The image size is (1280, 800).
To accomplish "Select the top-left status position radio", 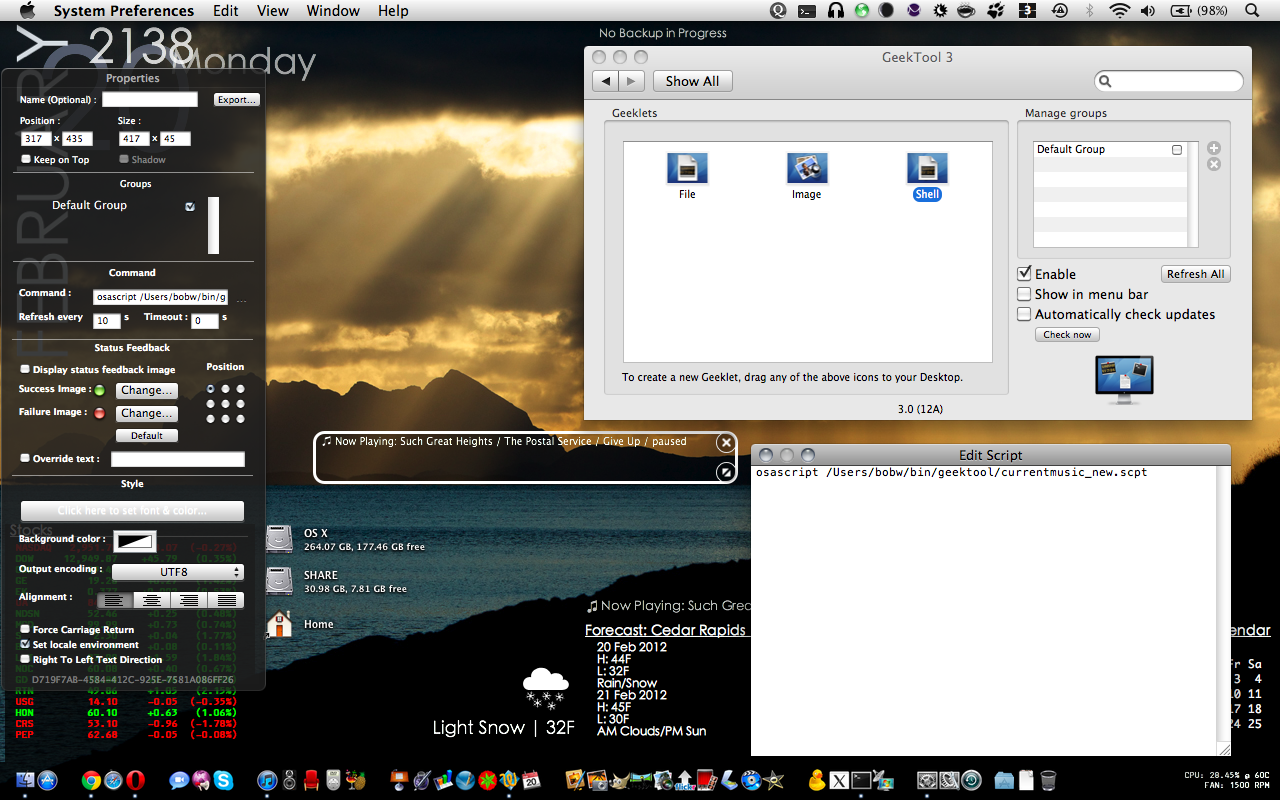I will click(210, 389).
